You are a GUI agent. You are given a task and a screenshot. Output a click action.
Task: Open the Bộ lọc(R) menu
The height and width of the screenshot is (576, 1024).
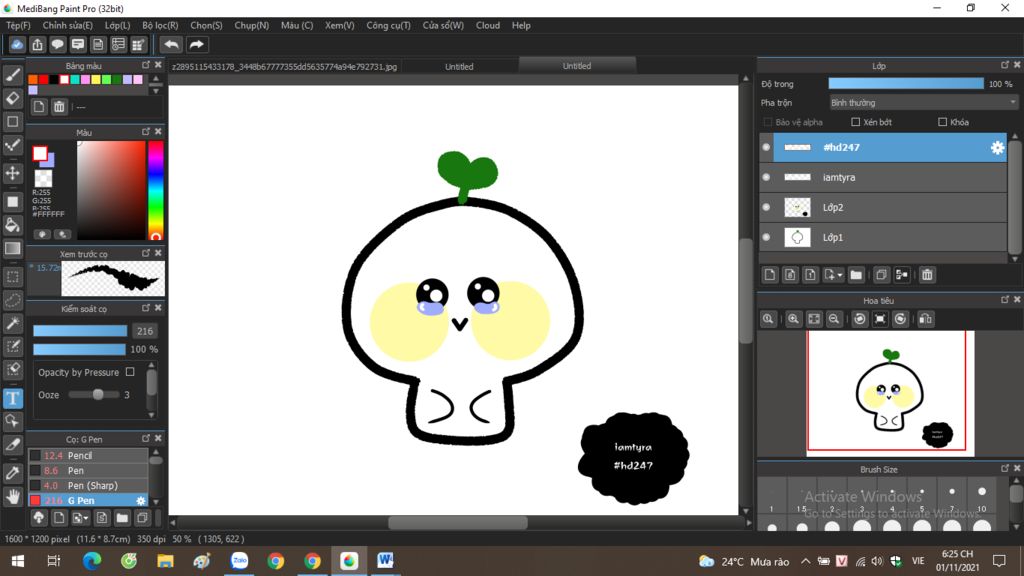click(160, 25)
